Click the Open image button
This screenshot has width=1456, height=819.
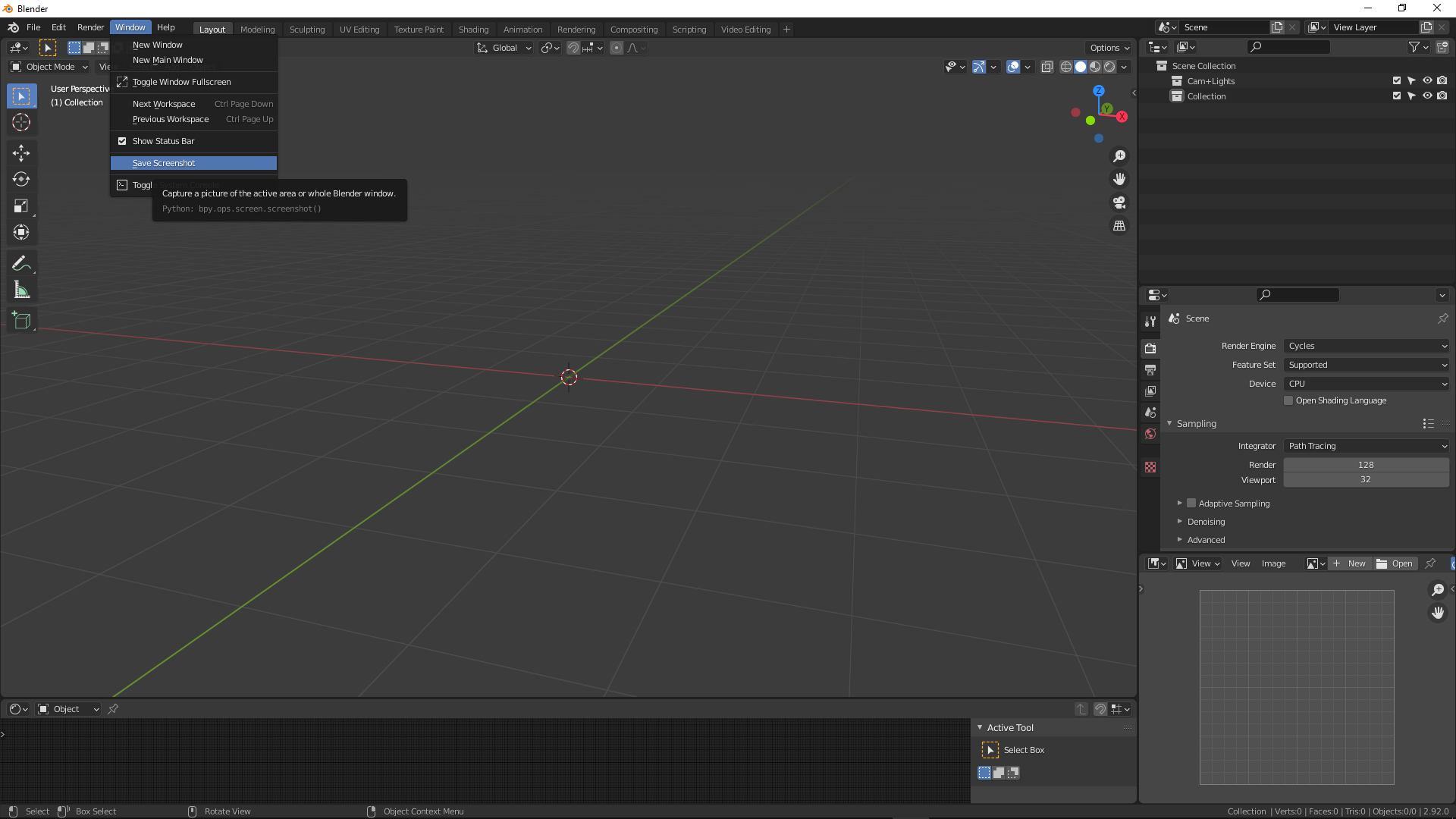click(x=1395, y=563)
